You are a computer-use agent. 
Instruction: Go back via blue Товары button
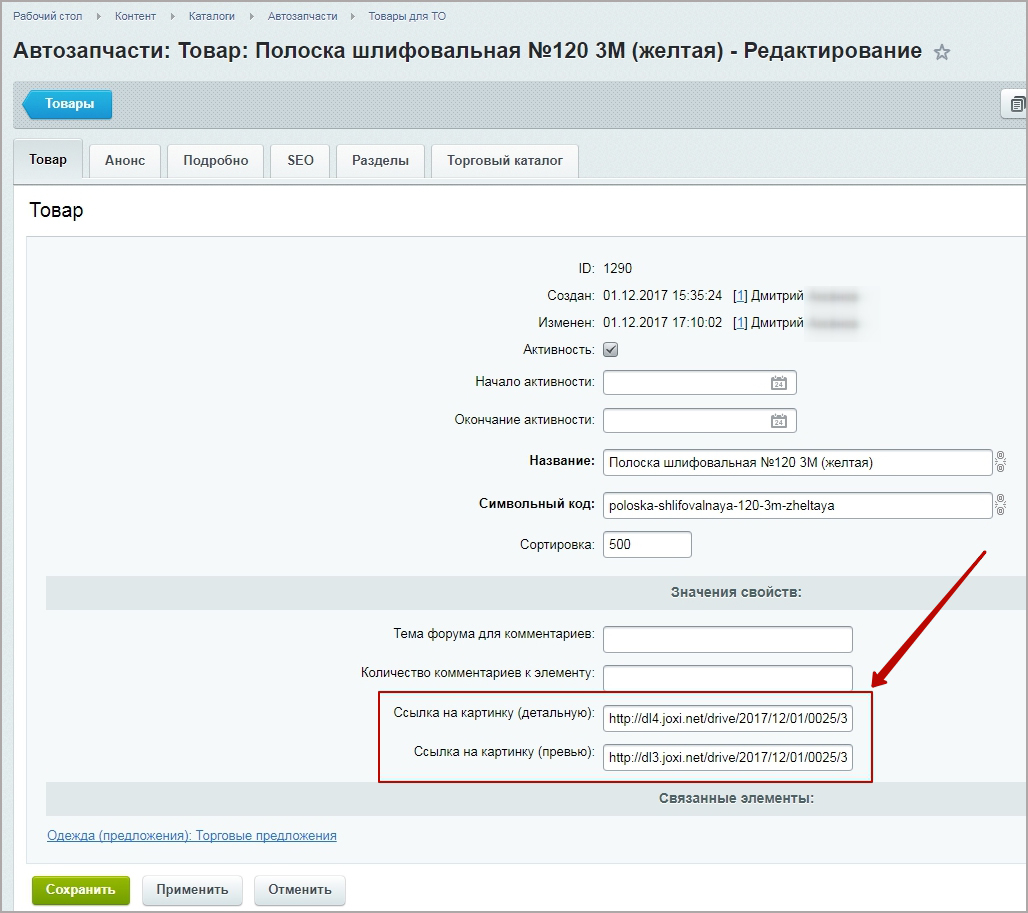[68, 104]
